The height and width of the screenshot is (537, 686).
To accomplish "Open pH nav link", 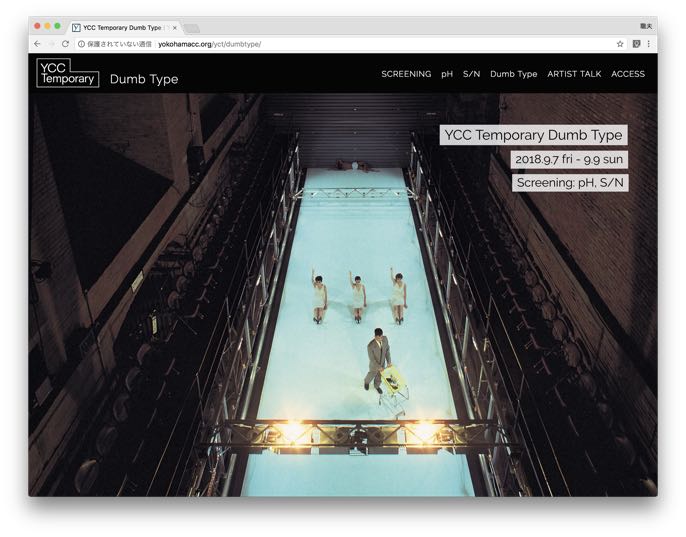I will [x=447, y=74].
